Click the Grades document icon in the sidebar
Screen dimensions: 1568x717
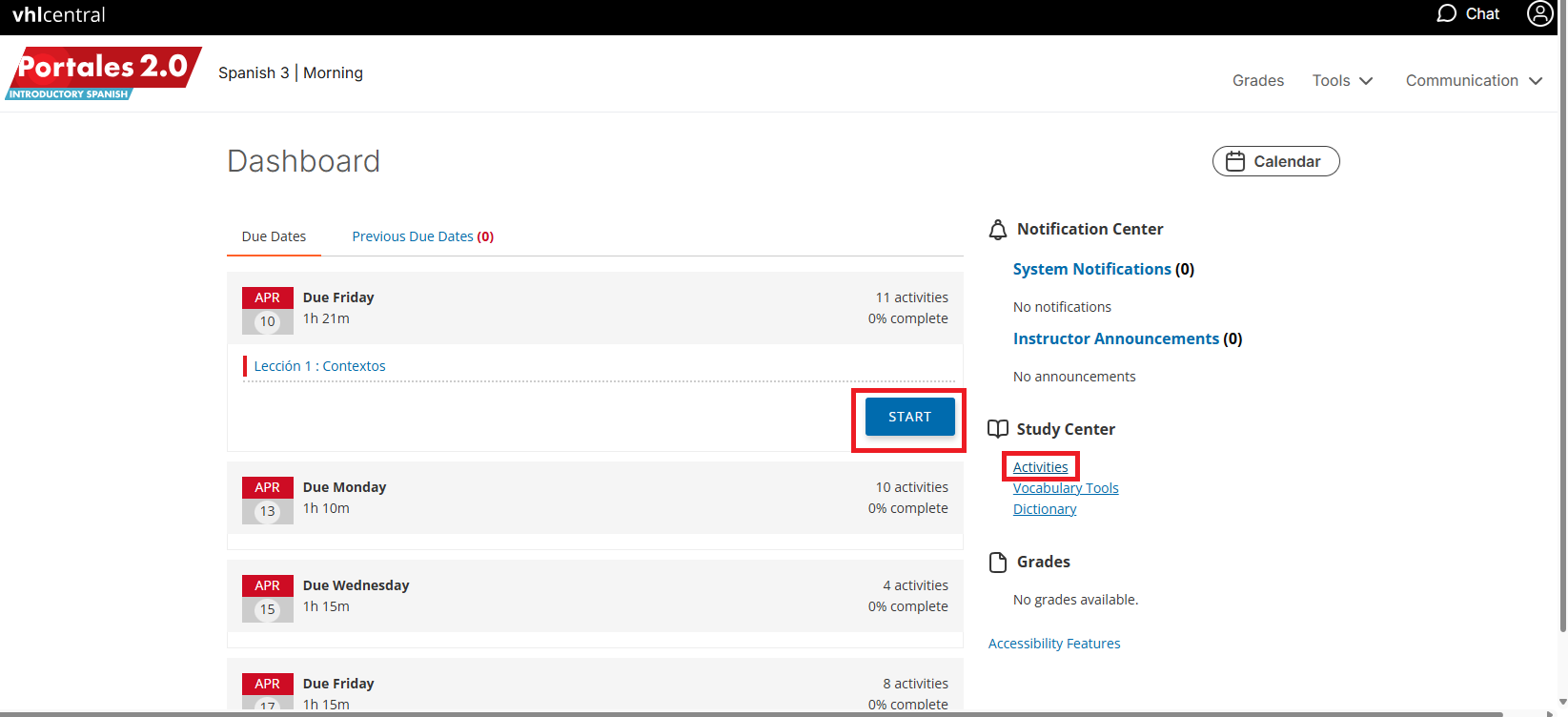(x=998, y=563)
